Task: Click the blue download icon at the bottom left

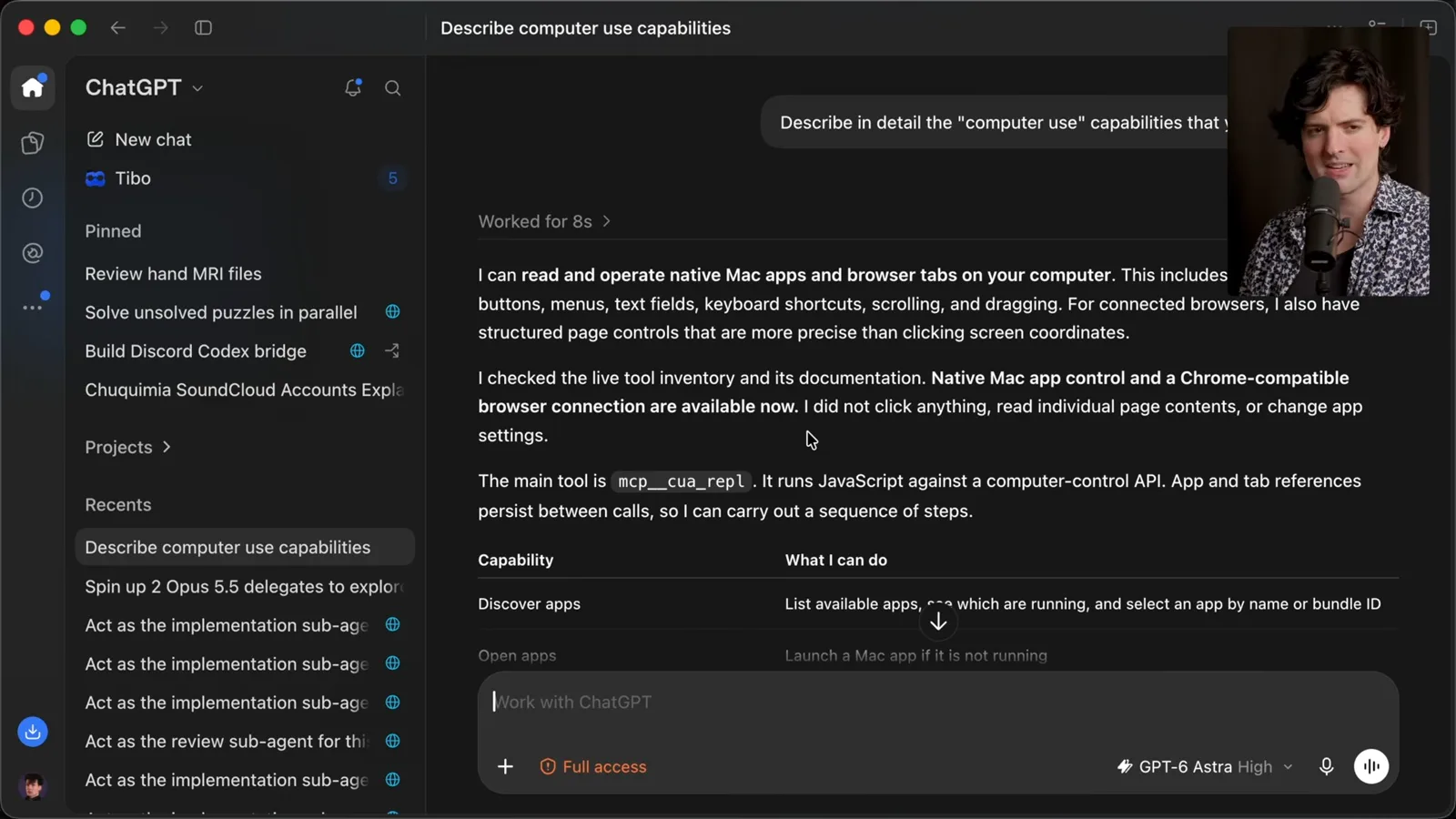Action: pyautogui.click(x=33, y=732)
